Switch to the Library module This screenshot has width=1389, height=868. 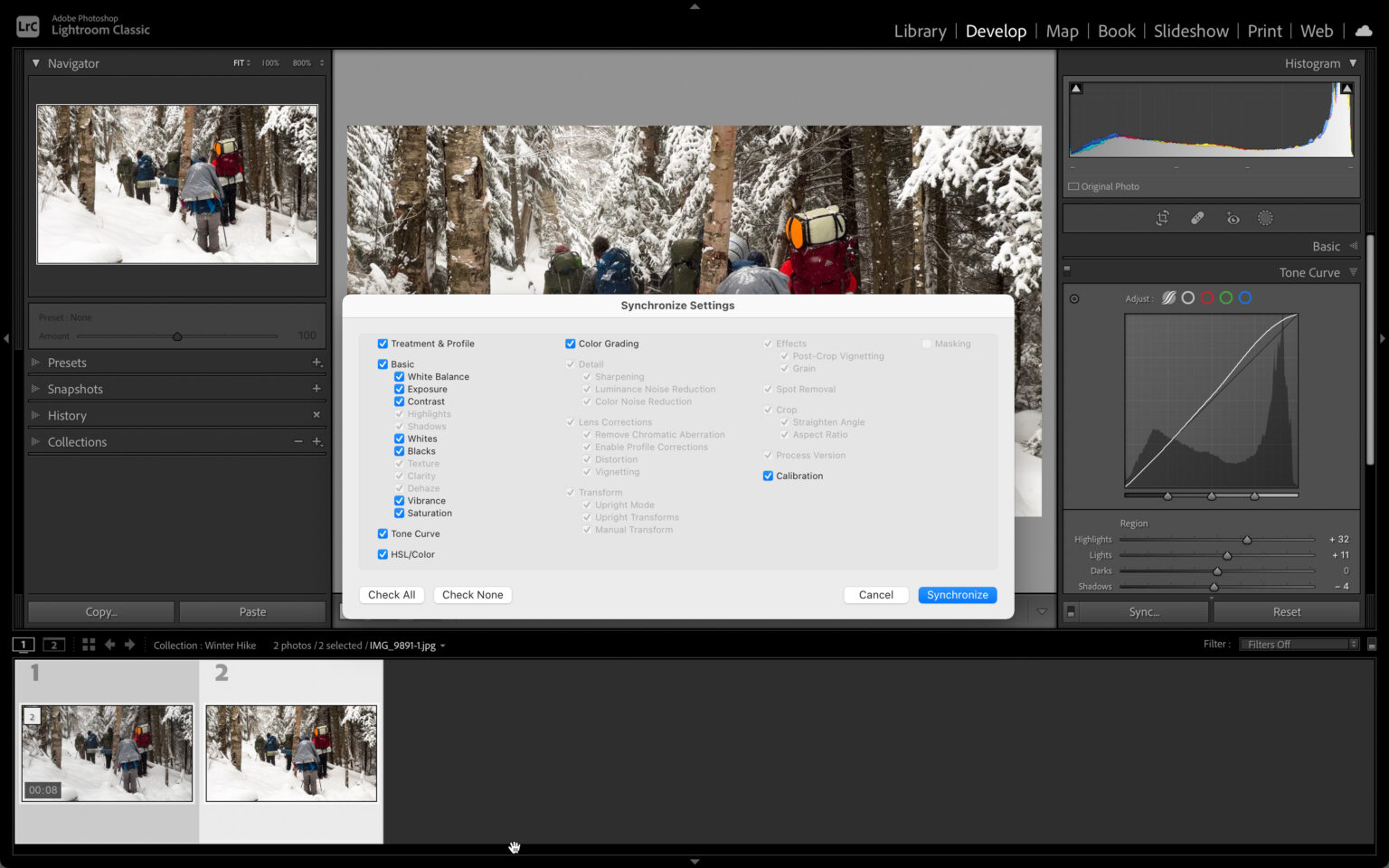920,31
